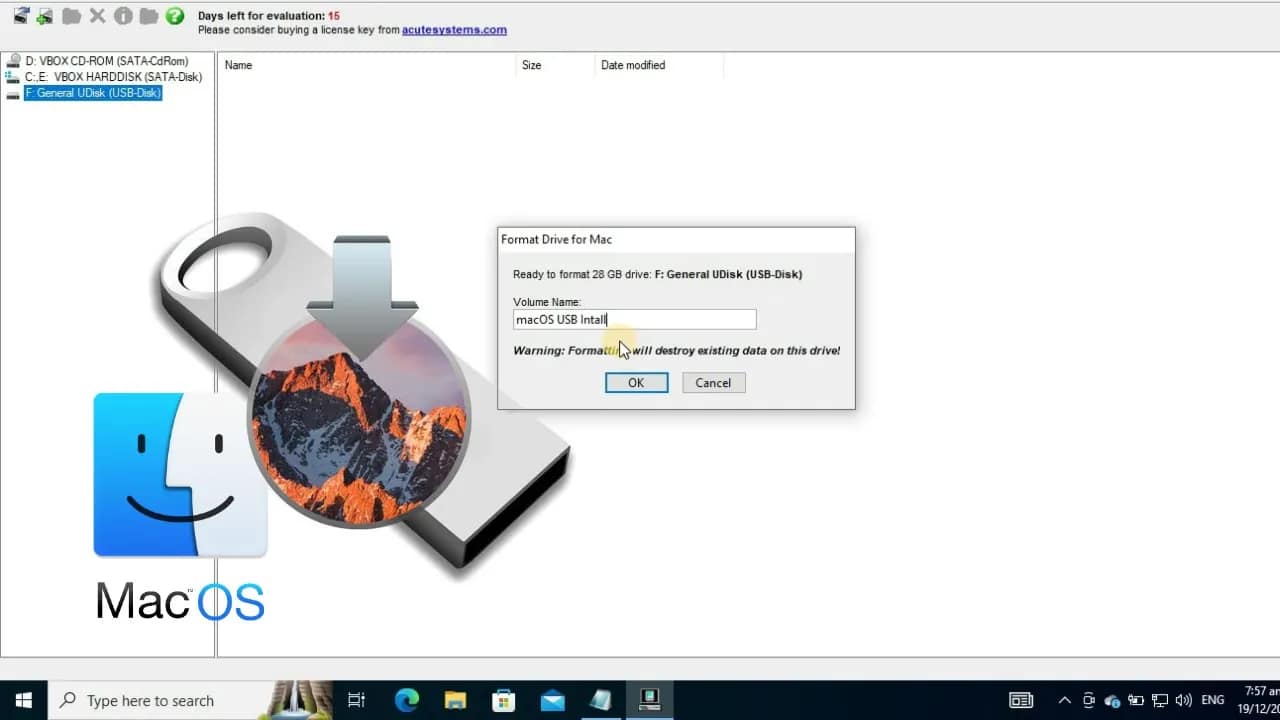This screenshot has width=1280, height=720.
Task: Click the volume speaker icon in system tray
Action: (1183, 700)
